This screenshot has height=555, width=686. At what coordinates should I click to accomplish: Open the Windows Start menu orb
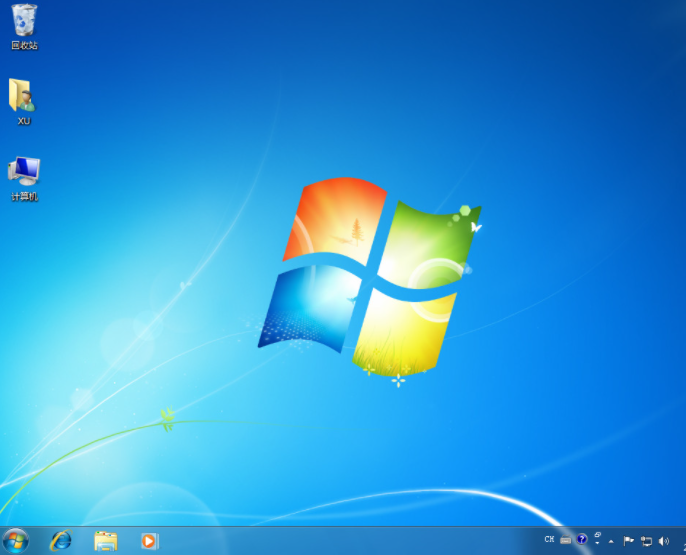(15, 541)
